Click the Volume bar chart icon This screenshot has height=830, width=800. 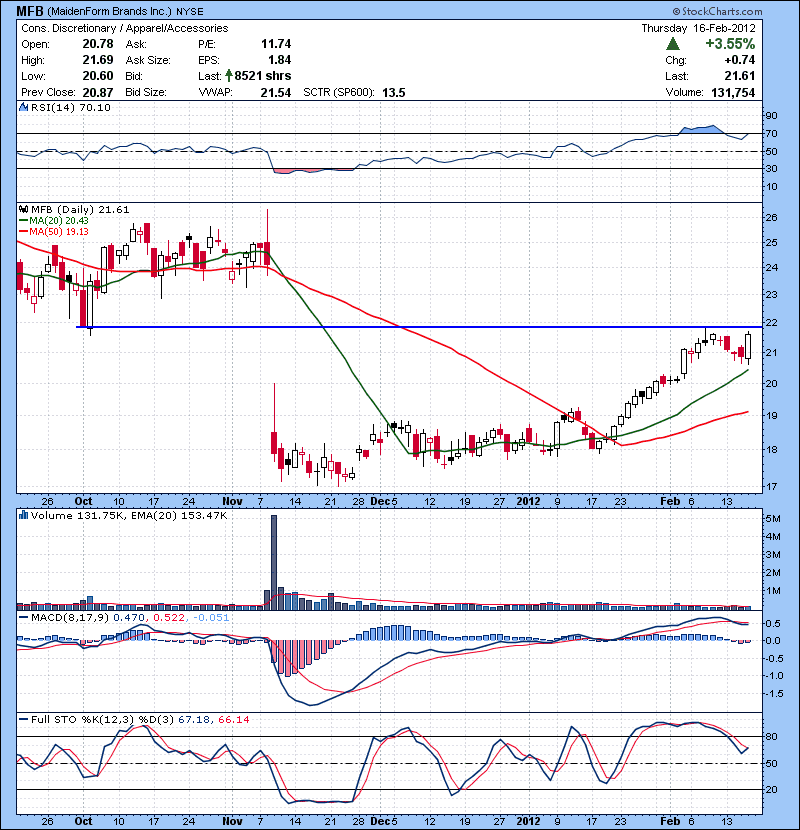click(x=23, y=515)
